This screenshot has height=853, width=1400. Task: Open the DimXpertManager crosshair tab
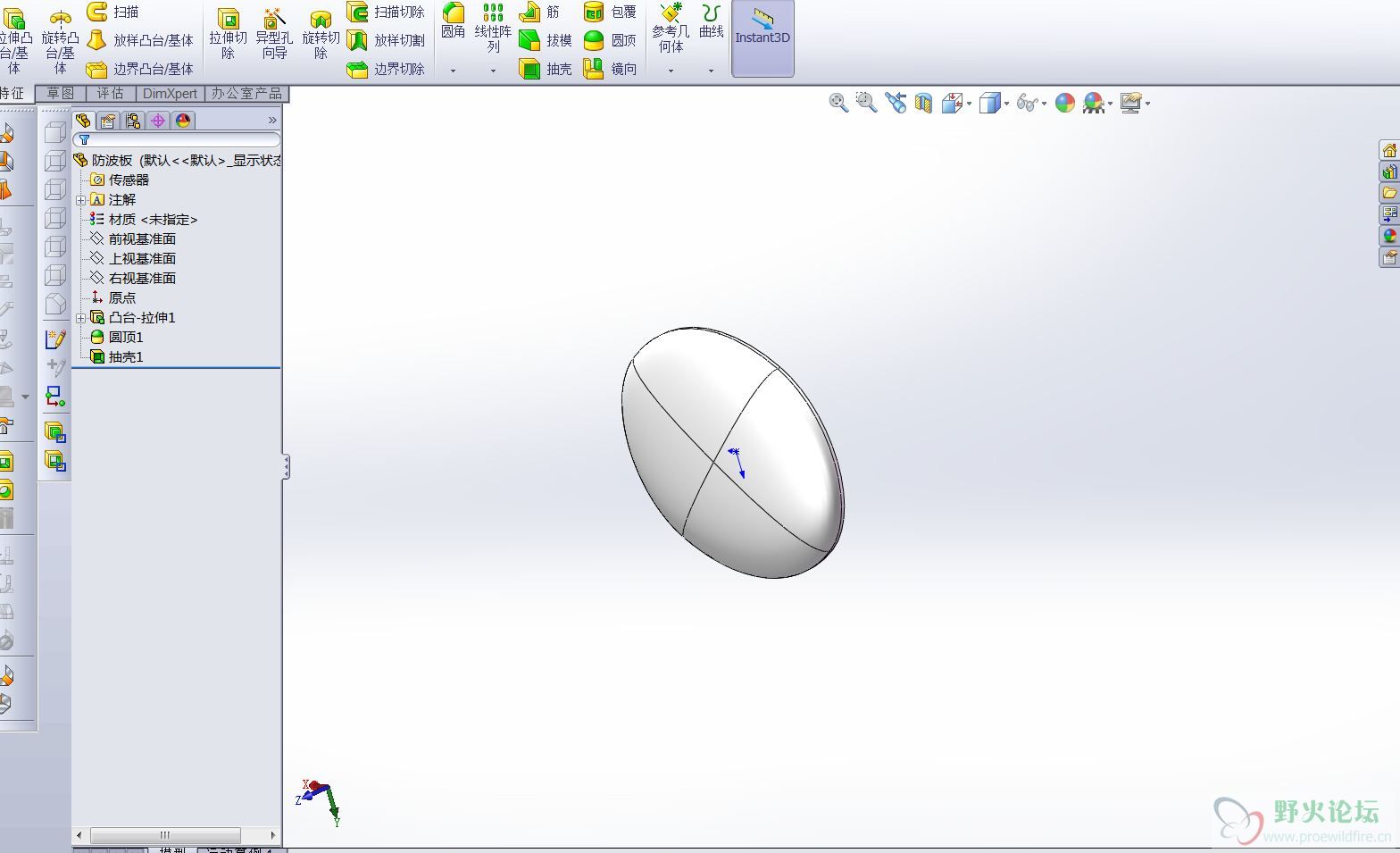click(158, 121)
